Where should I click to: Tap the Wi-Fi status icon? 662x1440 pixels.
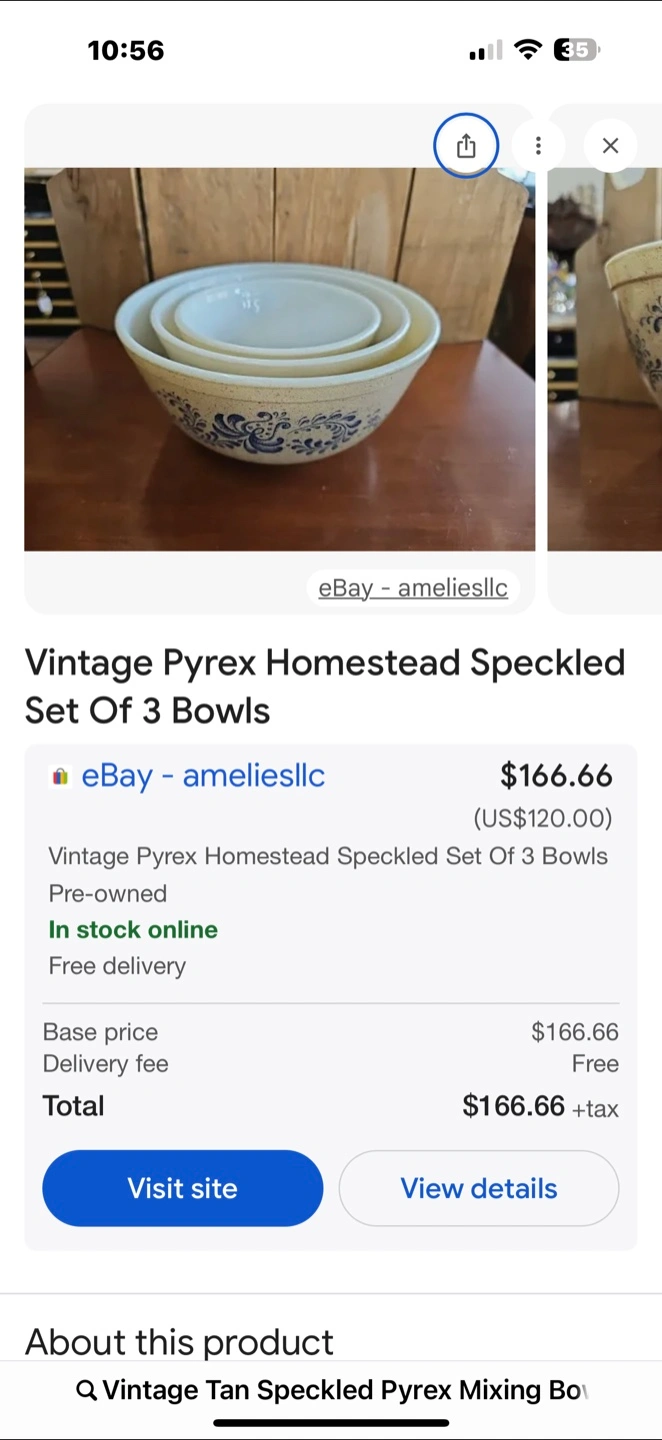coord(528,50)
